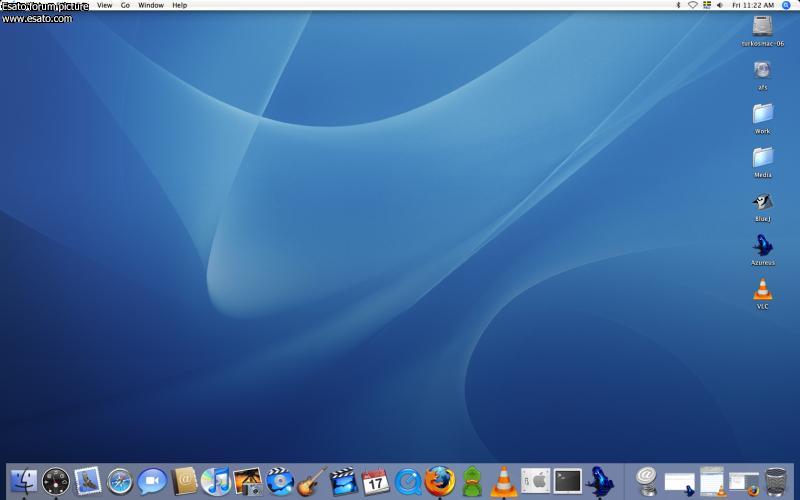This screenshot has width=800, height=500.
Task: Open the VLC desktop shortcut
Action: point(762,291)
